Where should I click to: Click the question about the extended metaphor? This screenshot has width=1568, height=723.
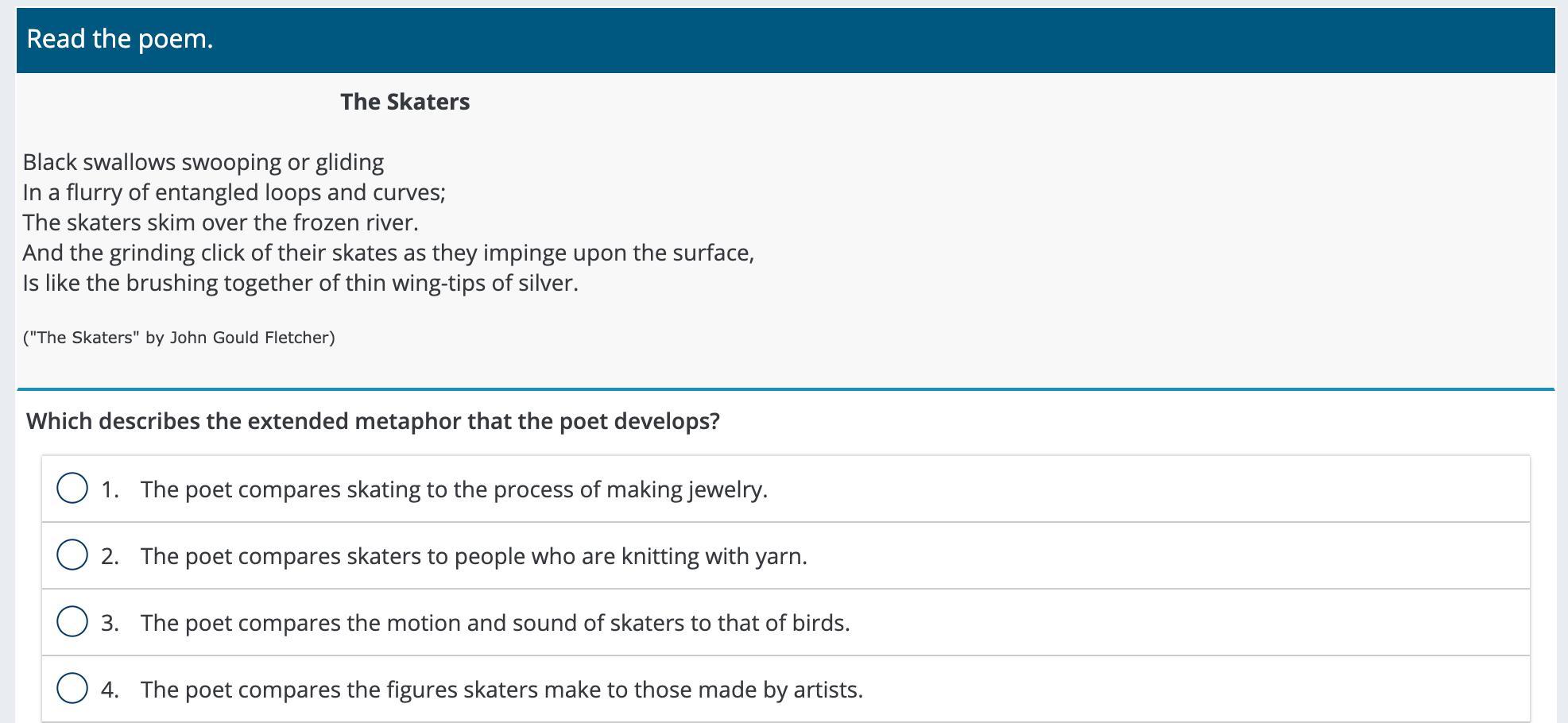click(x=373, y=421)
